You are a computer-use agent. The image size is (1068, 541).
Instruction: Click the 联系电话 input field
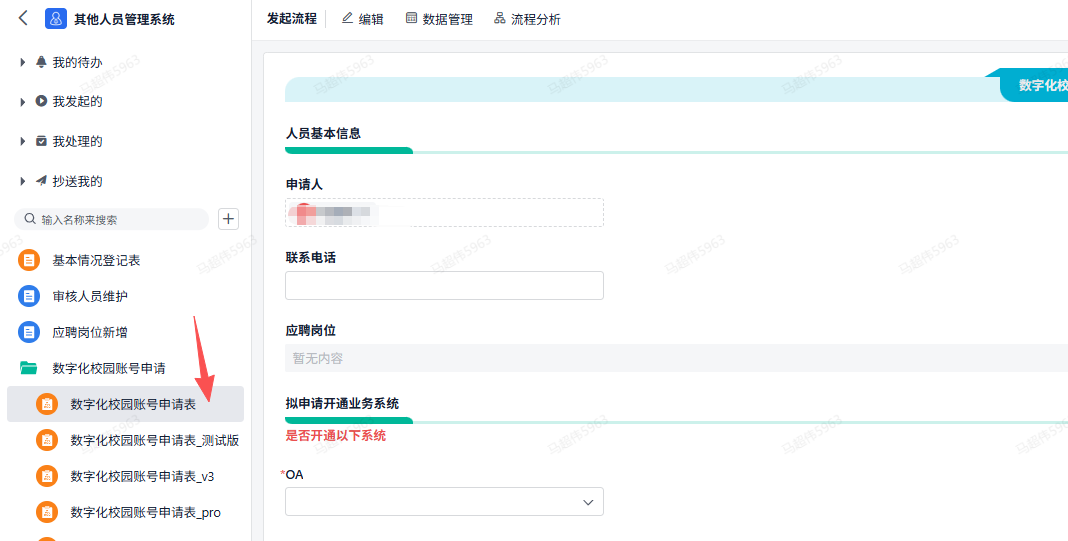444,286
